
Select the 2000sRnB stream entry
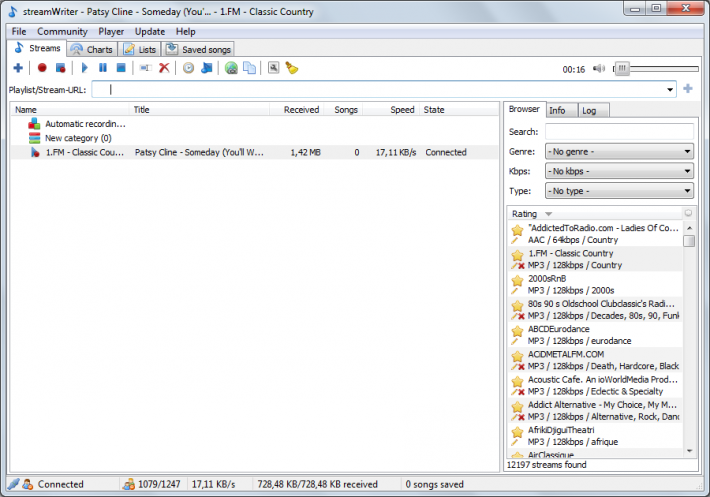click(595, 285)
